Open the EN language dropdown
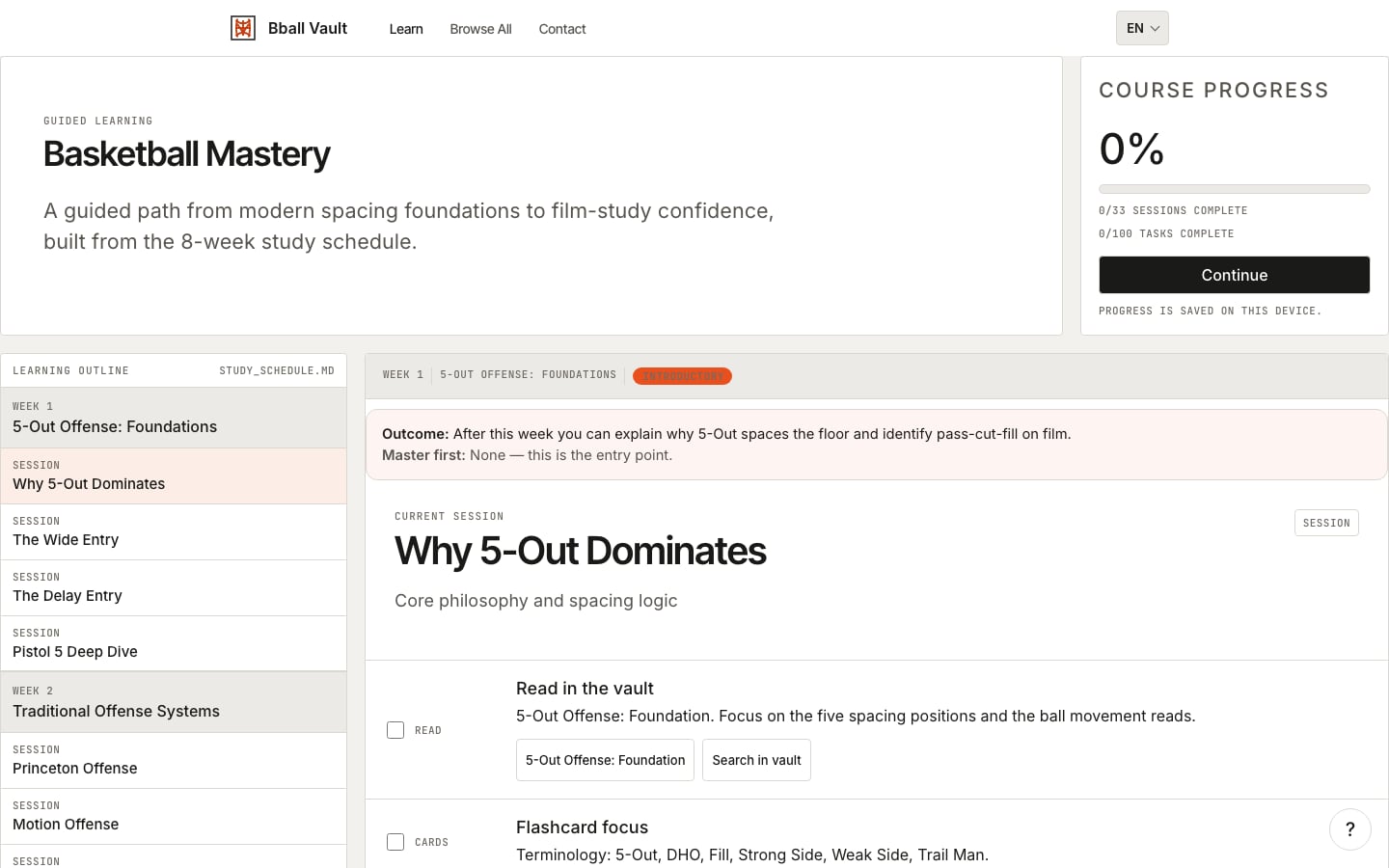Viewport: 1389px width, 868px height. click(x=1142, y=28)
